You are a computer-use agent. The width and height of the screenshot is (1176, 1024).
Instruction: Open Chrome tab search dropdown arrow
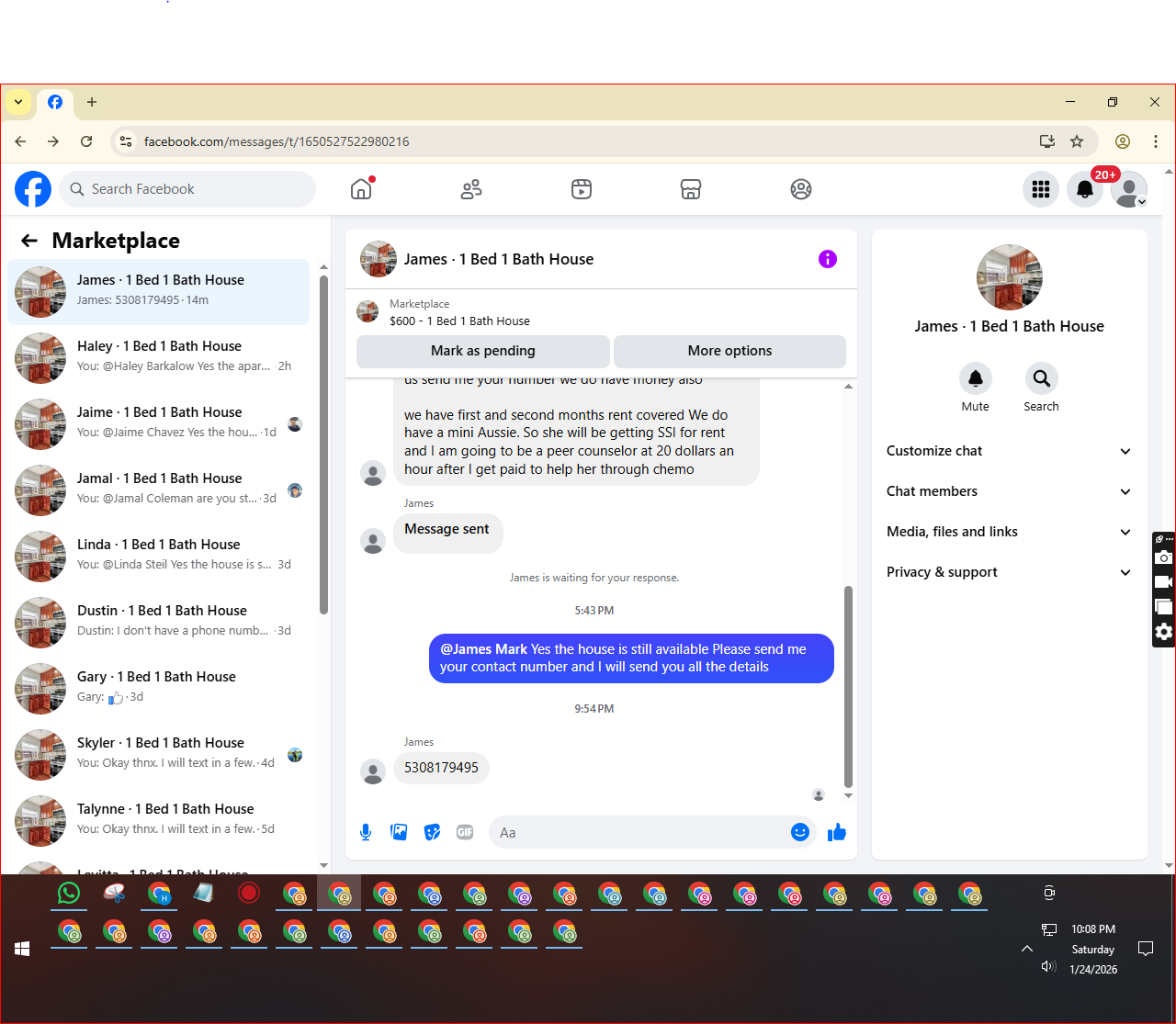pos(18,102)
